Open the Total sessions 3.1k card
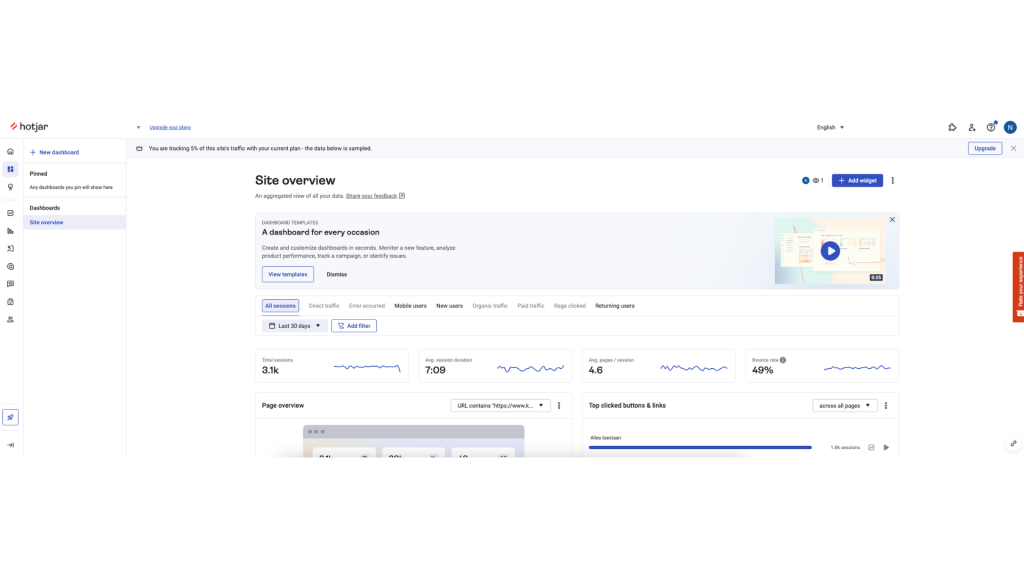The height and width of the screenshot is (576, 1024). [x=332, y=366]
